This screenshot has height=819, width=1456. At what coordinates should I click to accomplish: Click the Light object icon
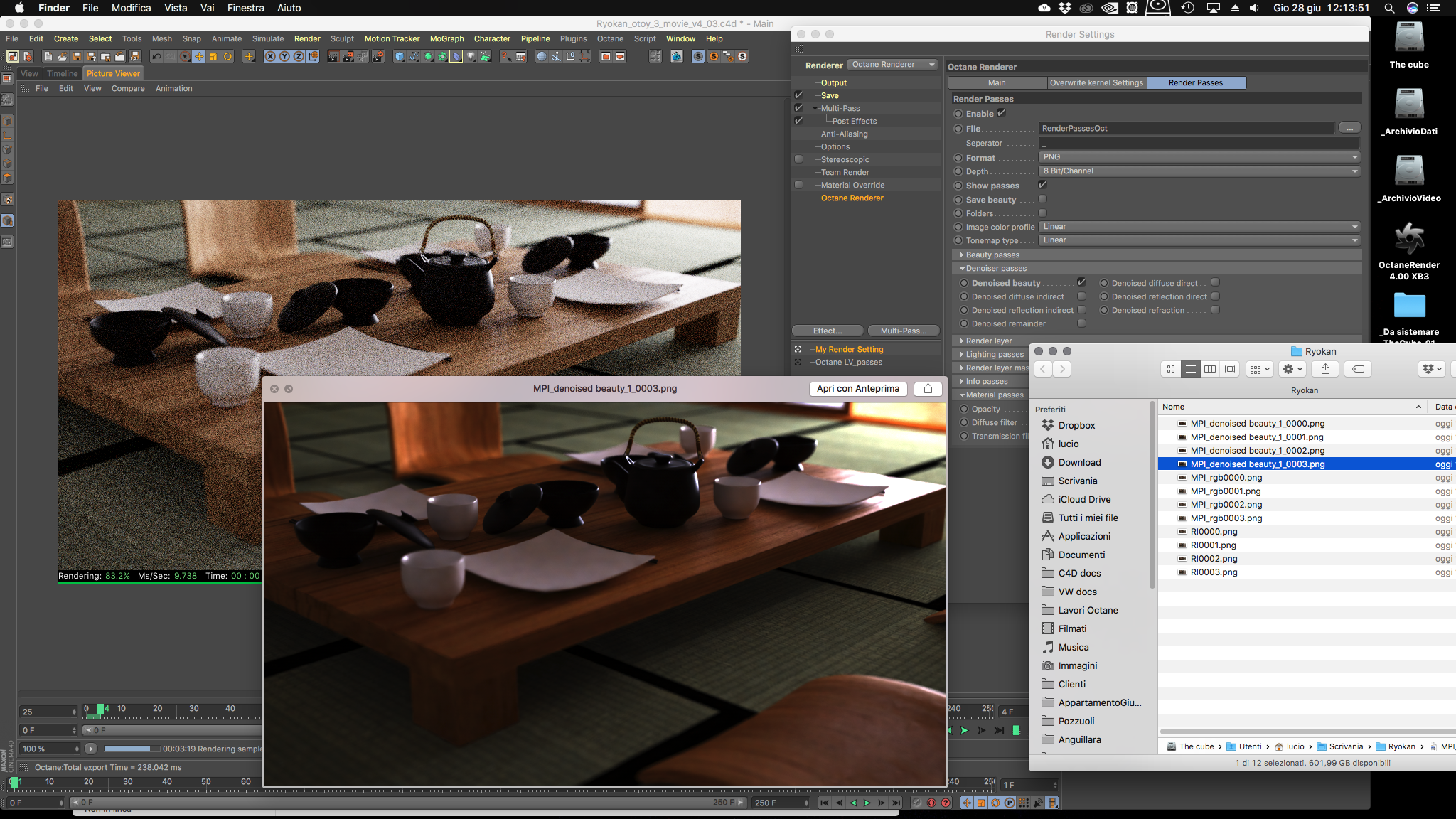pos(471,57)
